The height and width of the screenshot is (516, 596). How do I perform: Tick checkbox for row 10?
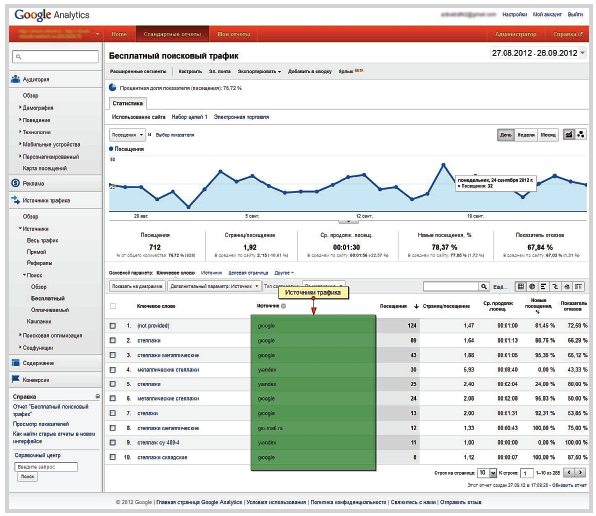click(x=113, y=457)
